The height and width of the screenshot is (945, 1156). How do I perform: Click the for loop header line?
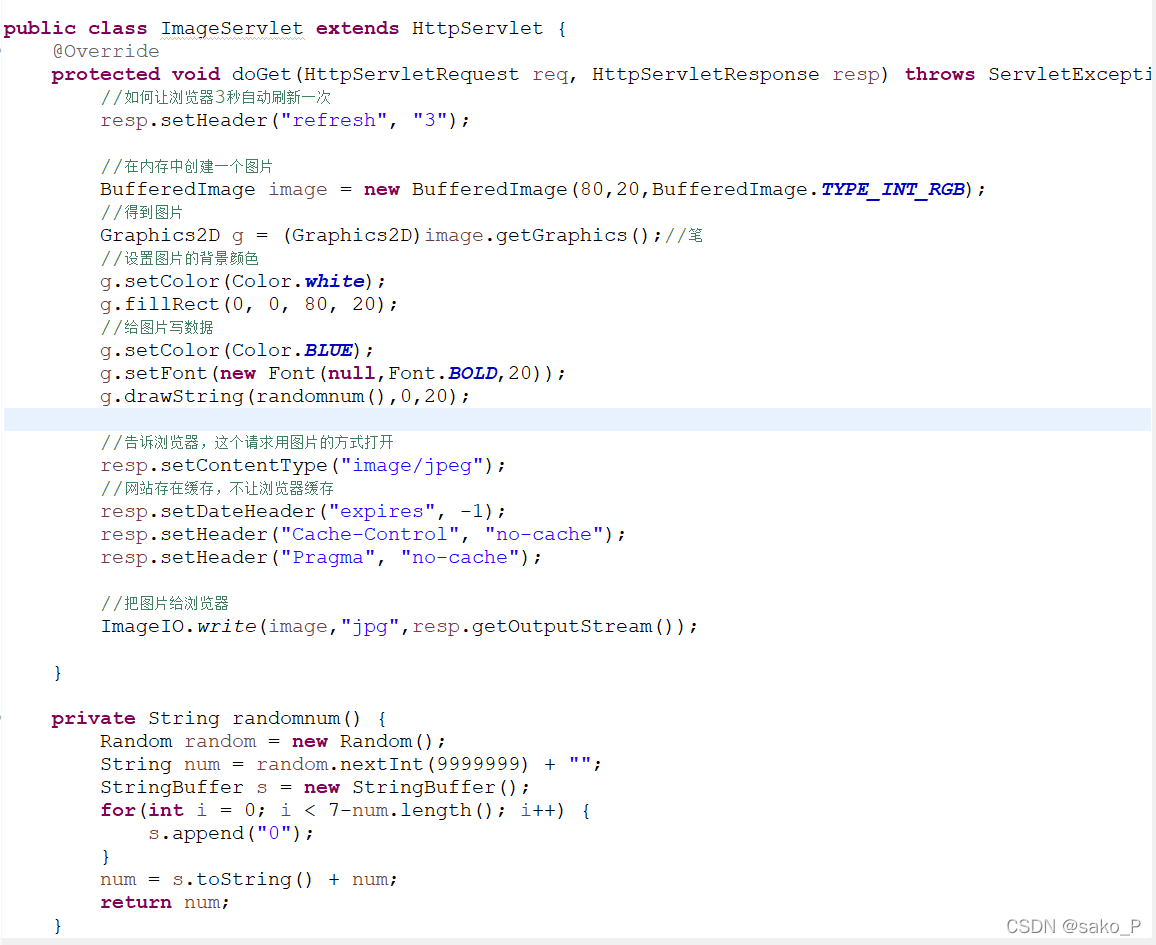pyautogui.click(x=345, y=811)
